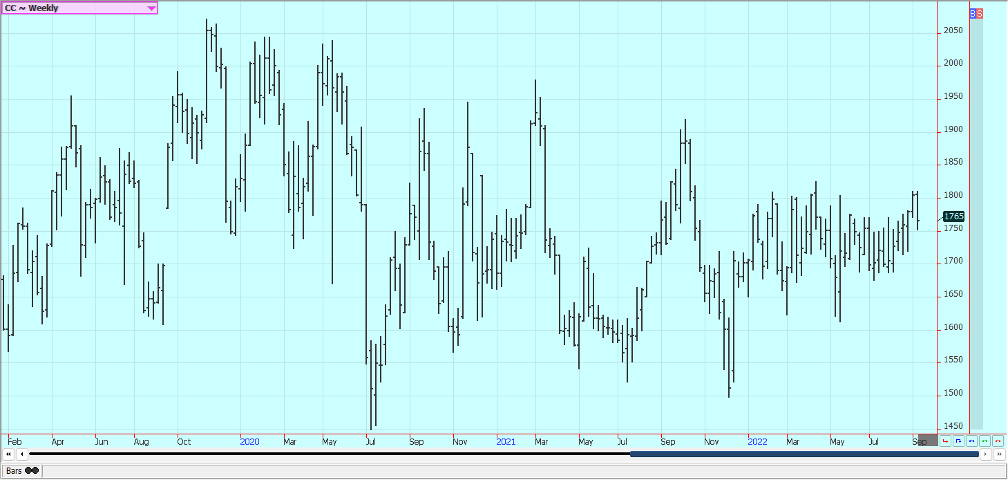
Task: Click the Feb label on time axis
Action: pyautogui.click(x=15, y=442)
